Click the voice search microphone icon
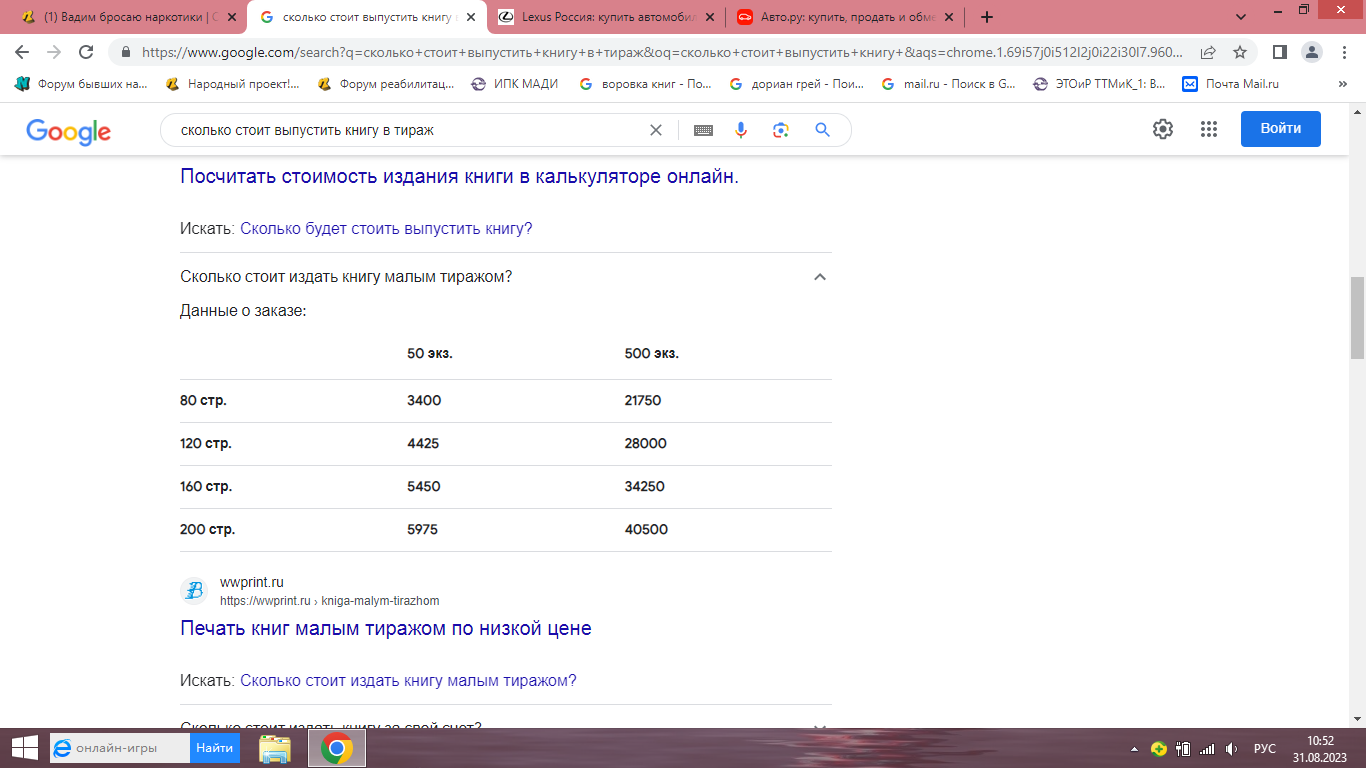The height and width of the screenshot is (768, 1366). pos(741,130)
